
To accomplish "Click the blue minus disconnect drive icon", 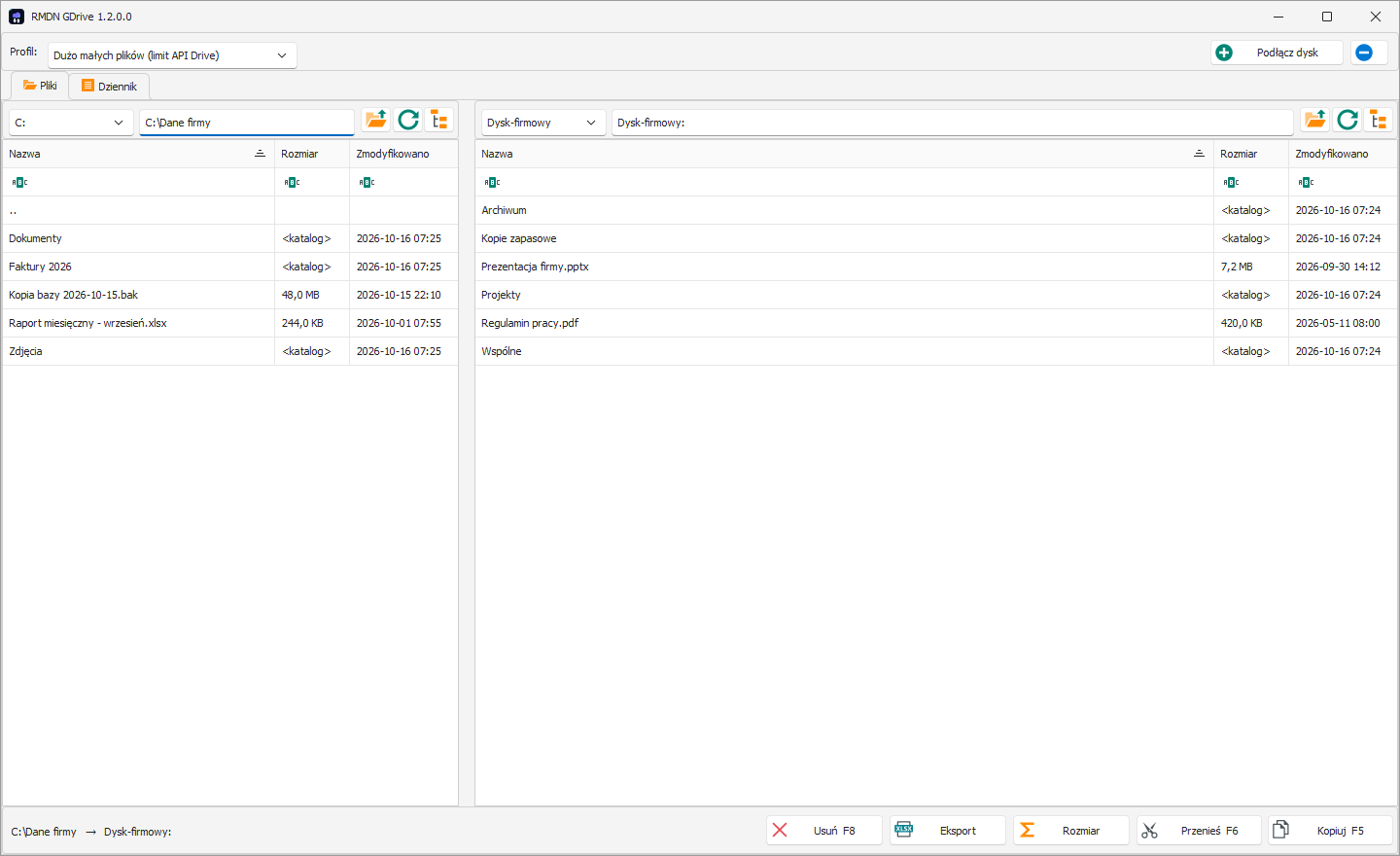I will tap(1364, 53).
